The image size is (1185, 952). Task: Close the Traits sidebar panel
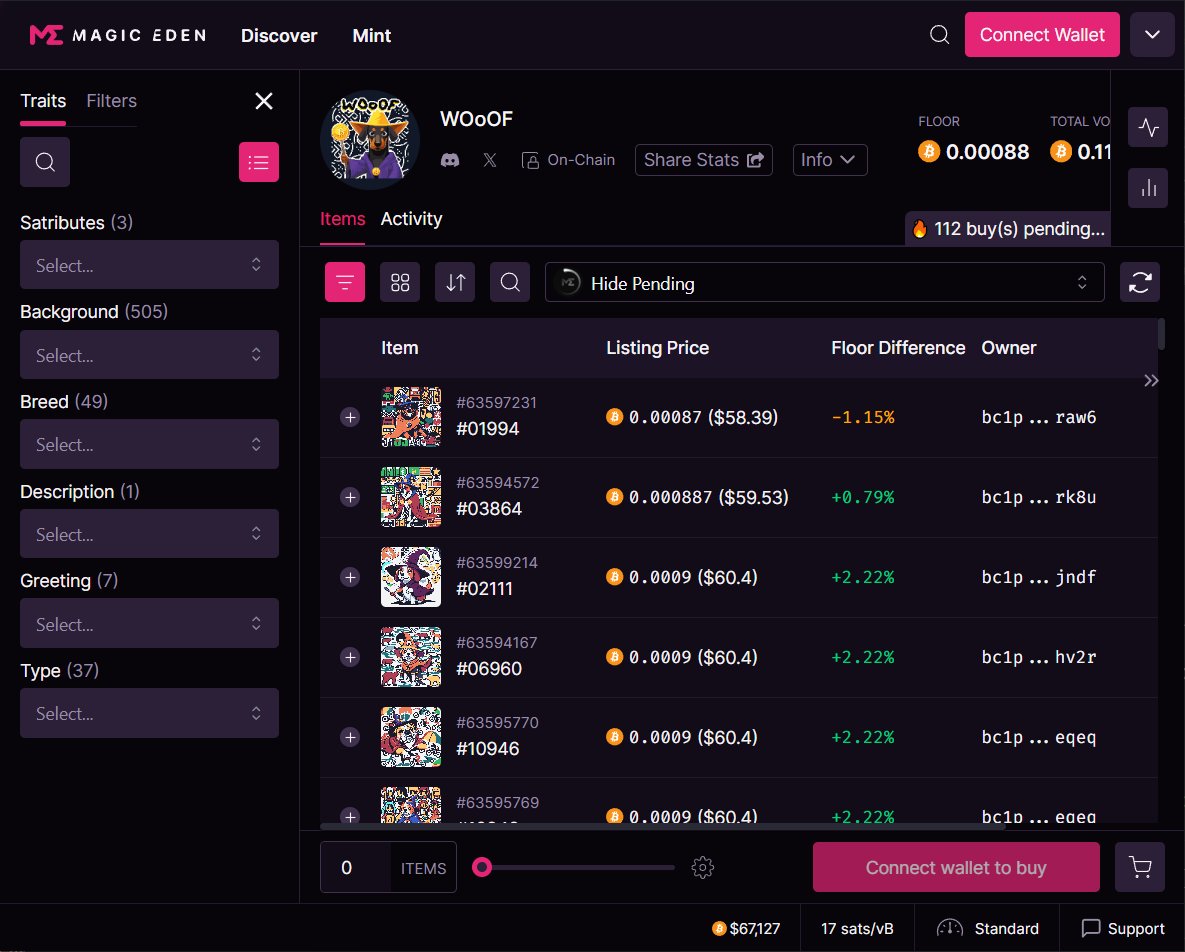tap(264, 100)
